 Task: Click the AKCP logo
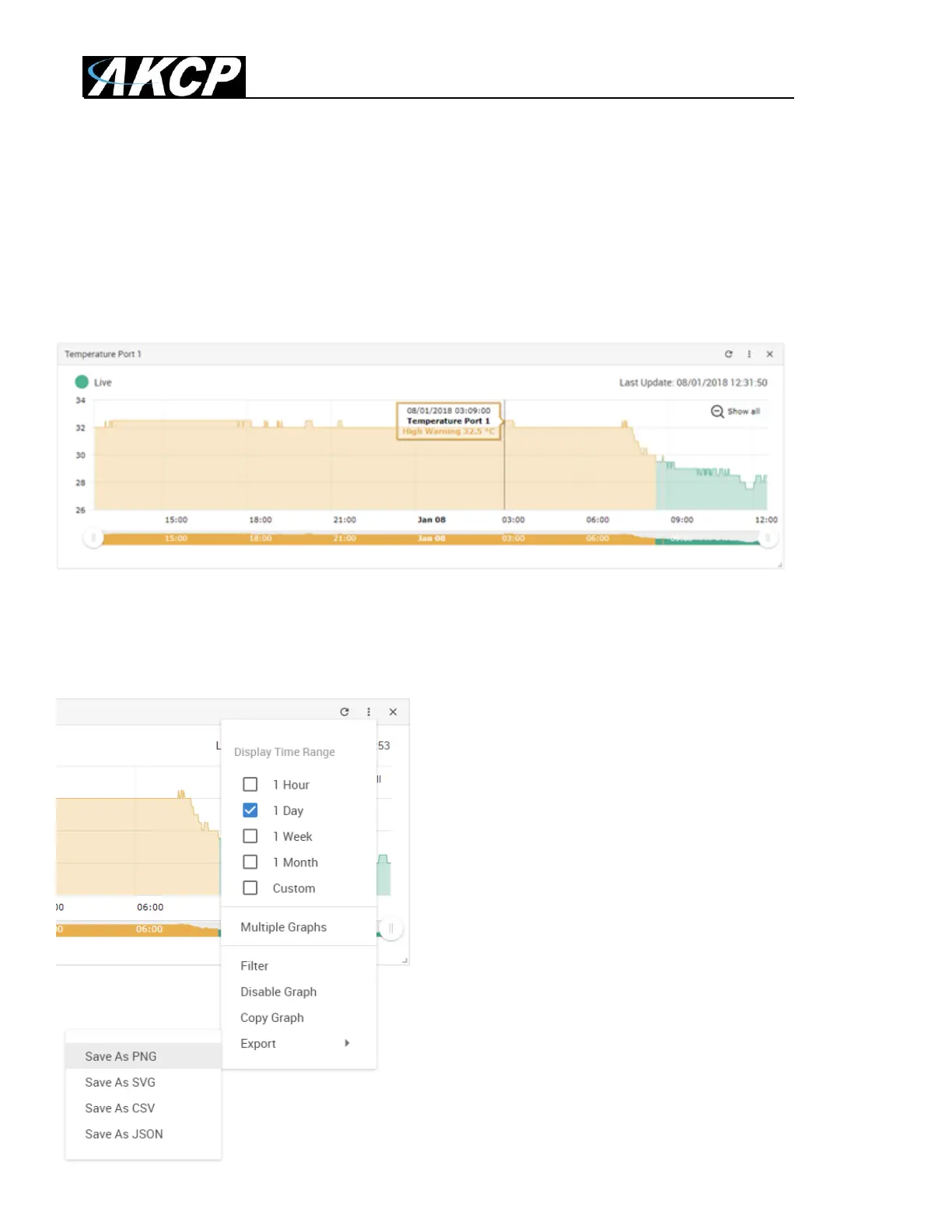point(164,77)
